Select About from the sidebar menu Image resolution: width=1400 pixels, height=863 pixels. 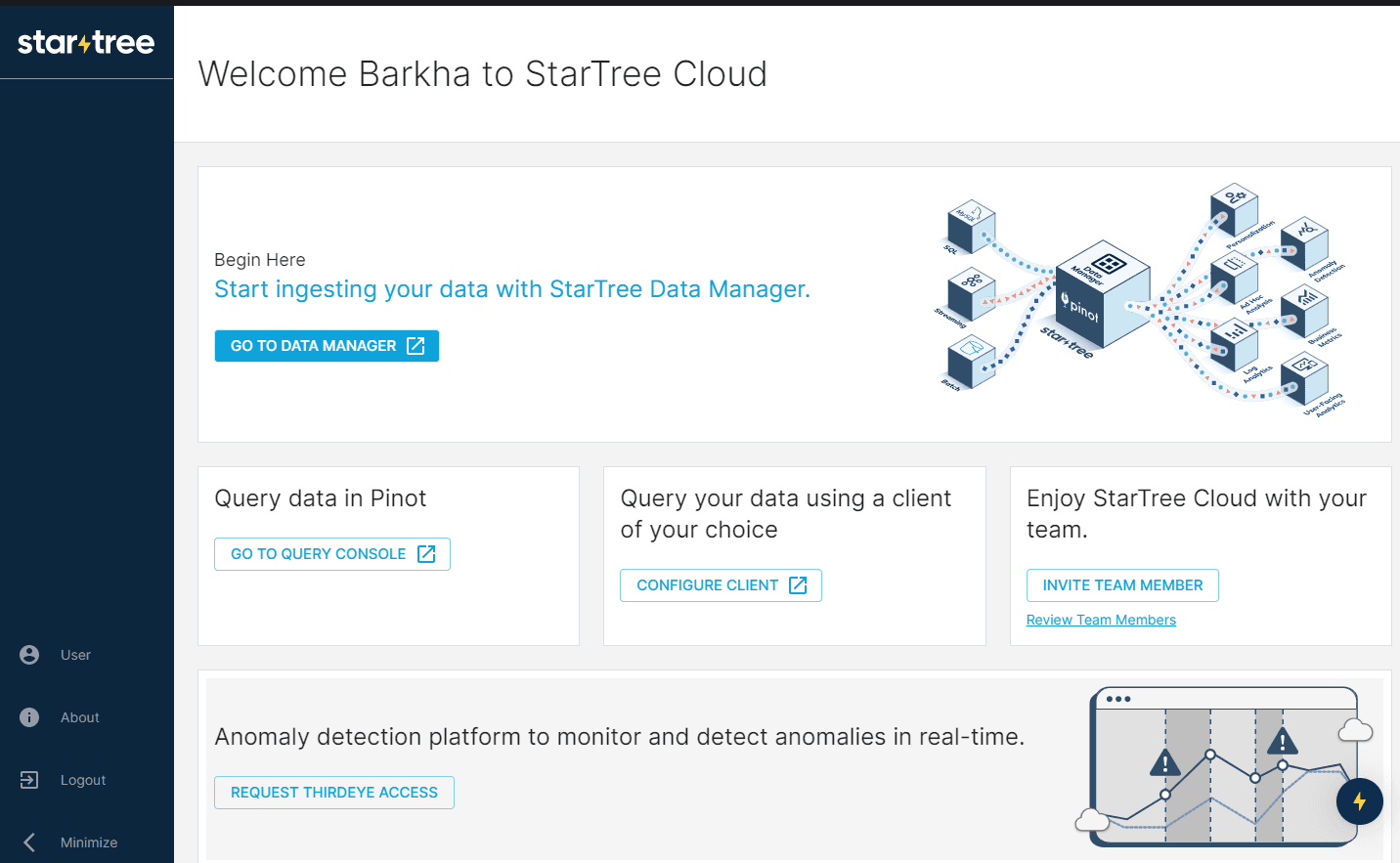(79, 716)
